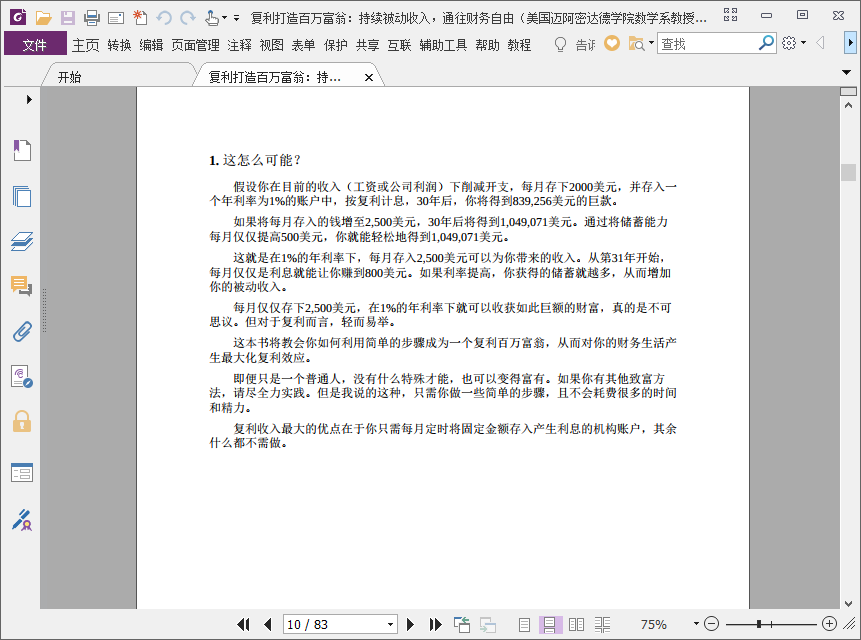The width and height of the screenshot is (861, 640).
Task: Click the magnifier search button
Action: [x=765, y=43]
